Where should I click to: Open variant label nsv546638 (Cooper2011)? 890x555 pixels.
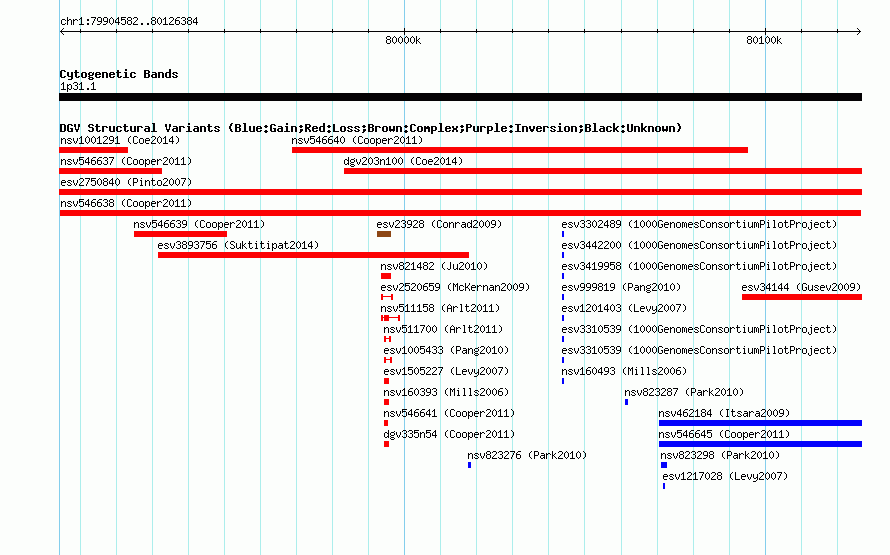(126, 203)
